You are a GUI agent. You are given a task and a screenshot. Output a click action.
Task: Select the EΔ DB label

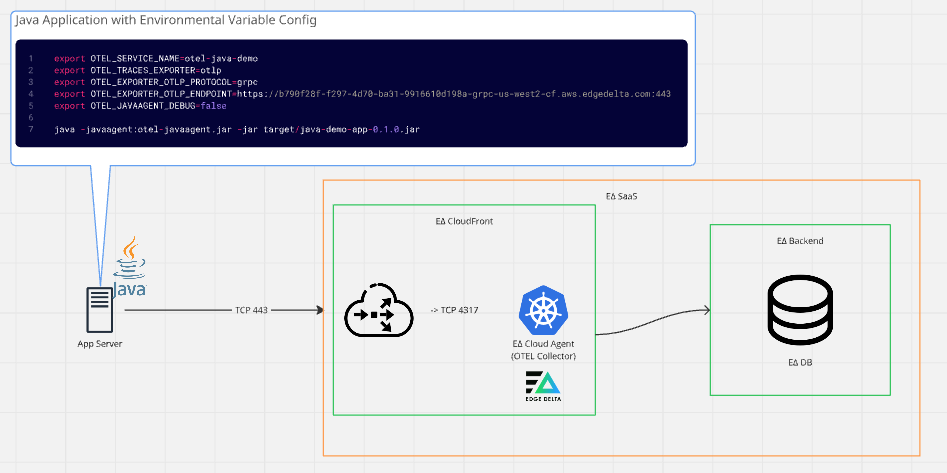pos(799,362)
